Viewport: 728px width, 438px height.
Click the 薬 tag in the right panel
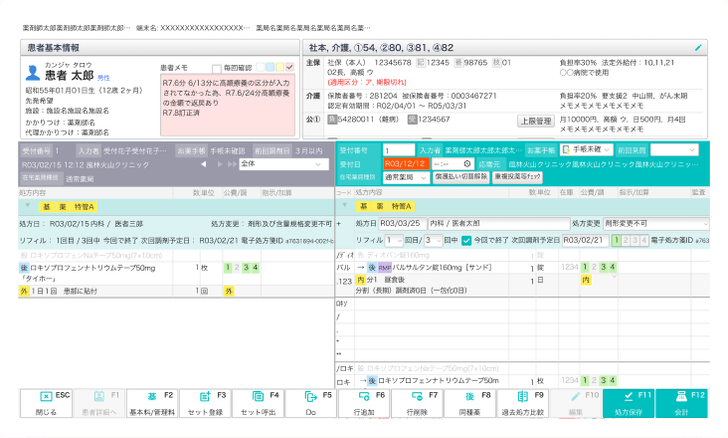379,206
